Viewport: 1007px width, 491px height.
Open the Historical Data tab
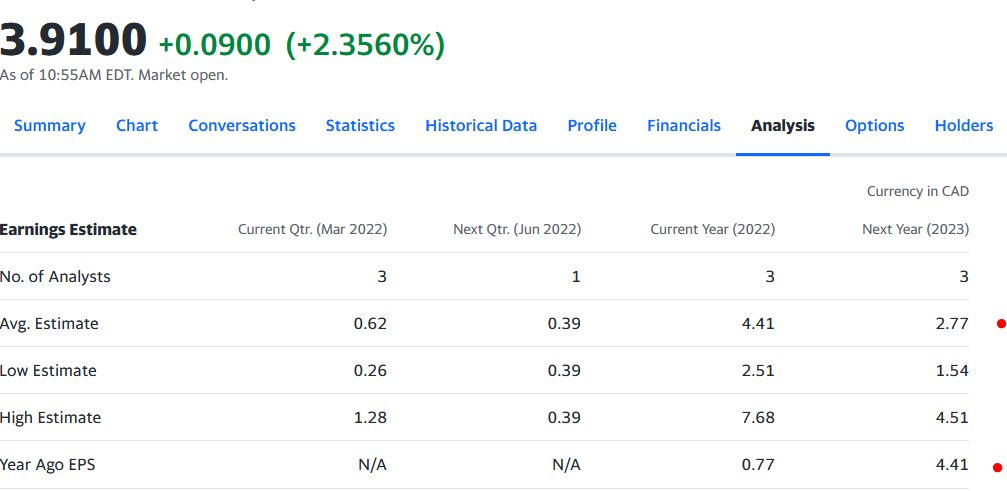(481, 125)
